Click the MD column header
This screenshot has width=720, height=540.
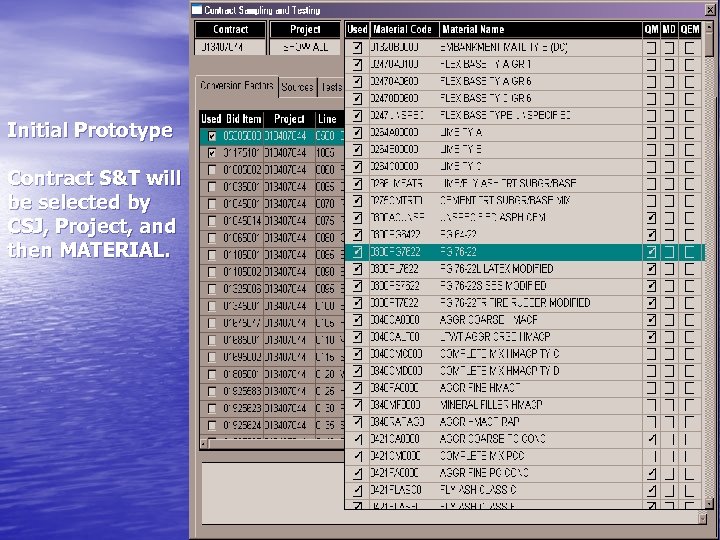[x=669, y=30]
